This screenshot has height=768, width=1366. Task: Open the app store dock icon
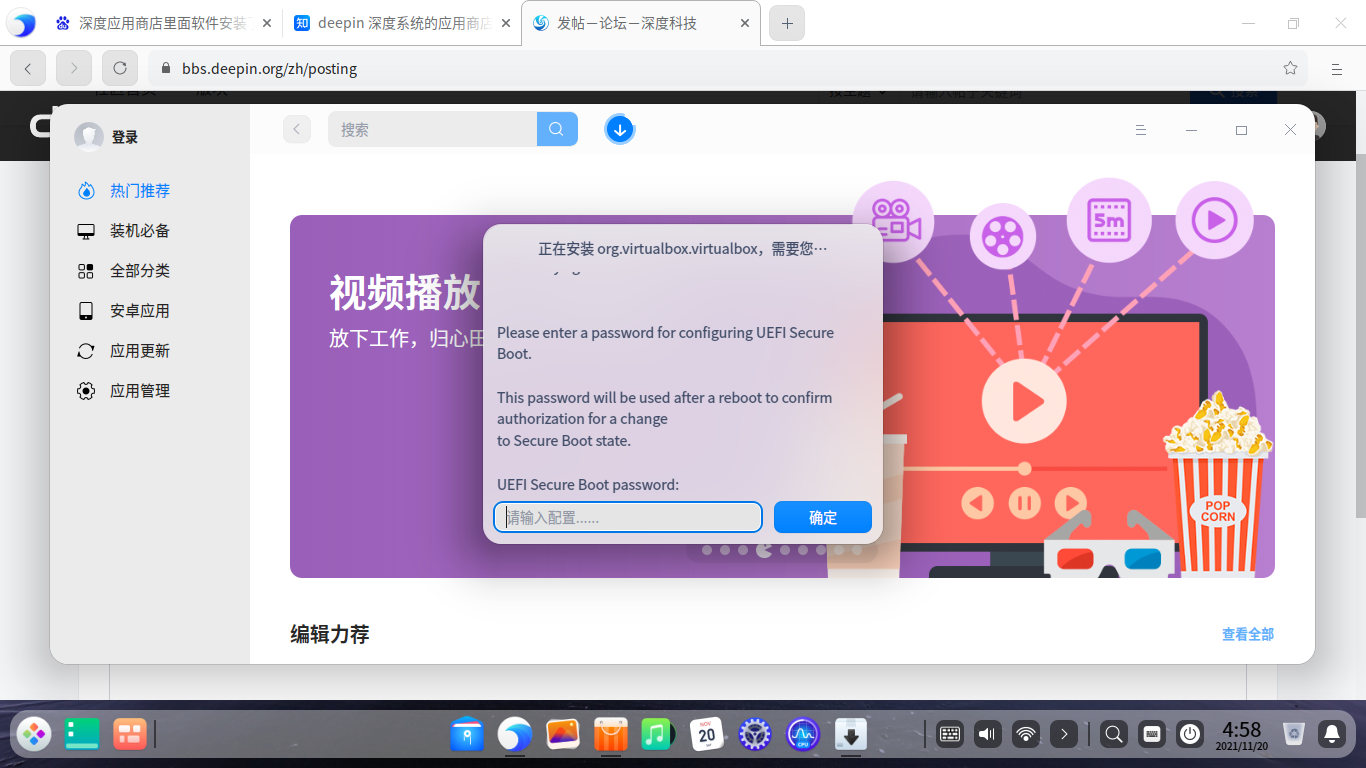pyautogui.click(x=610, y=734)
